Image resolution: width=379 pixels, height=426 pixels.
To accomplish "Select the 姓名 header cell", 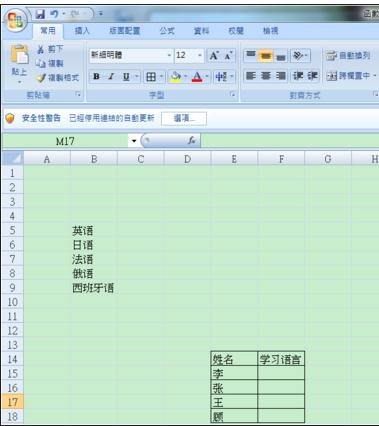I will click(x=234, y=359).
